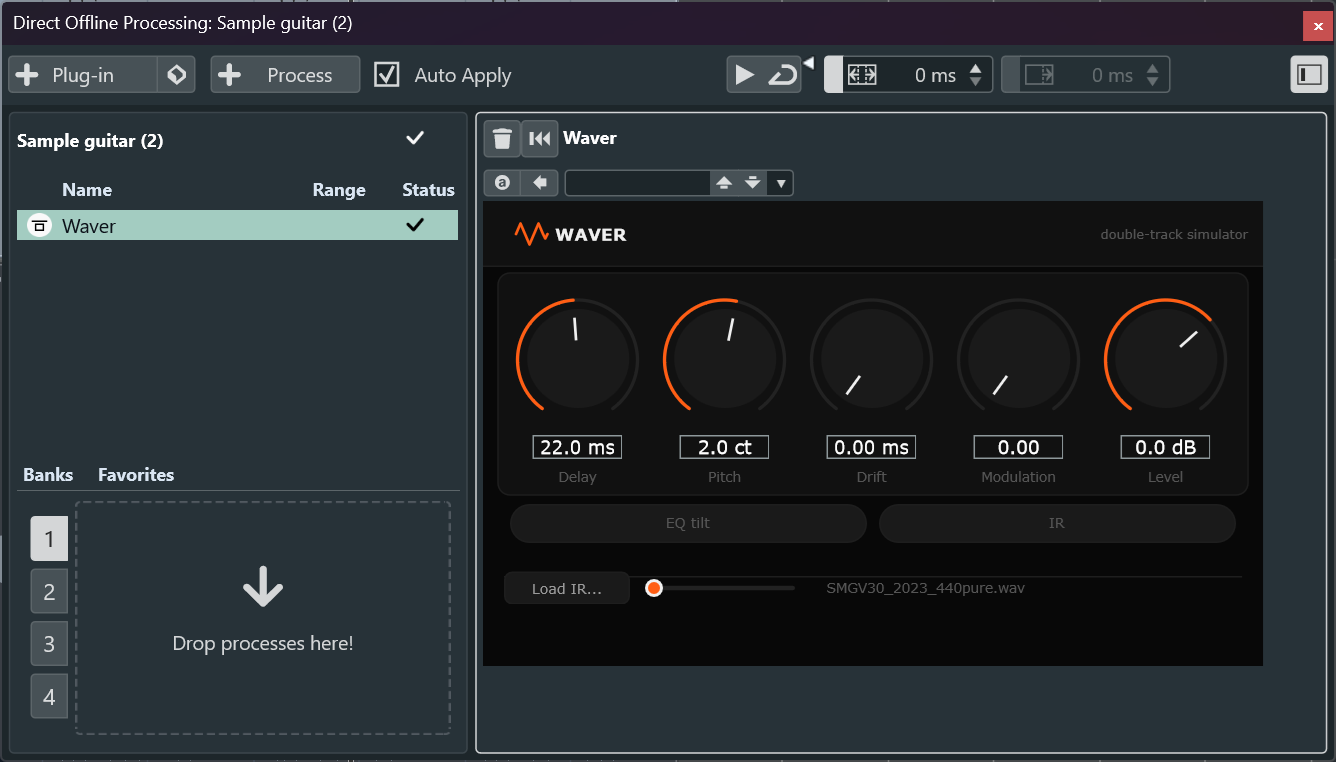Click the Status column header
This screenshot has width=1336, height=762.
(x=428, y=190)
